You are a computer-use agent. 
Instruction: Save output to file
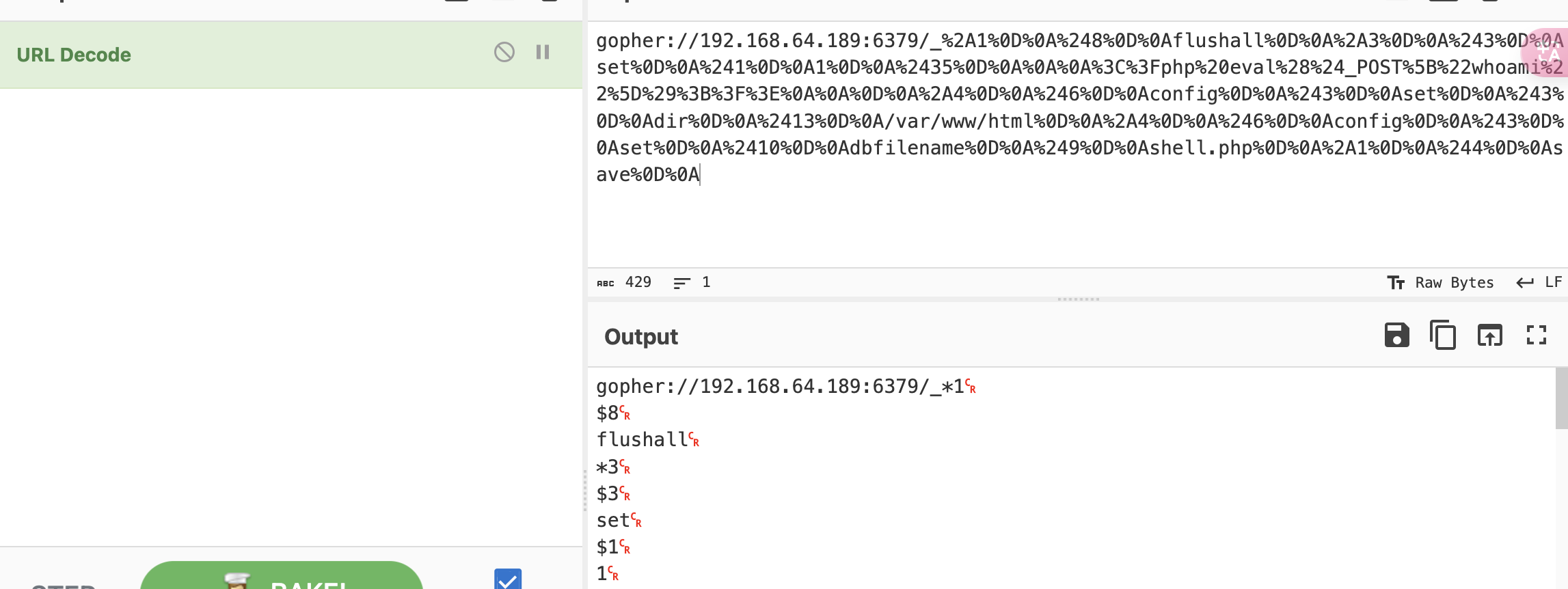point(1396,335)
